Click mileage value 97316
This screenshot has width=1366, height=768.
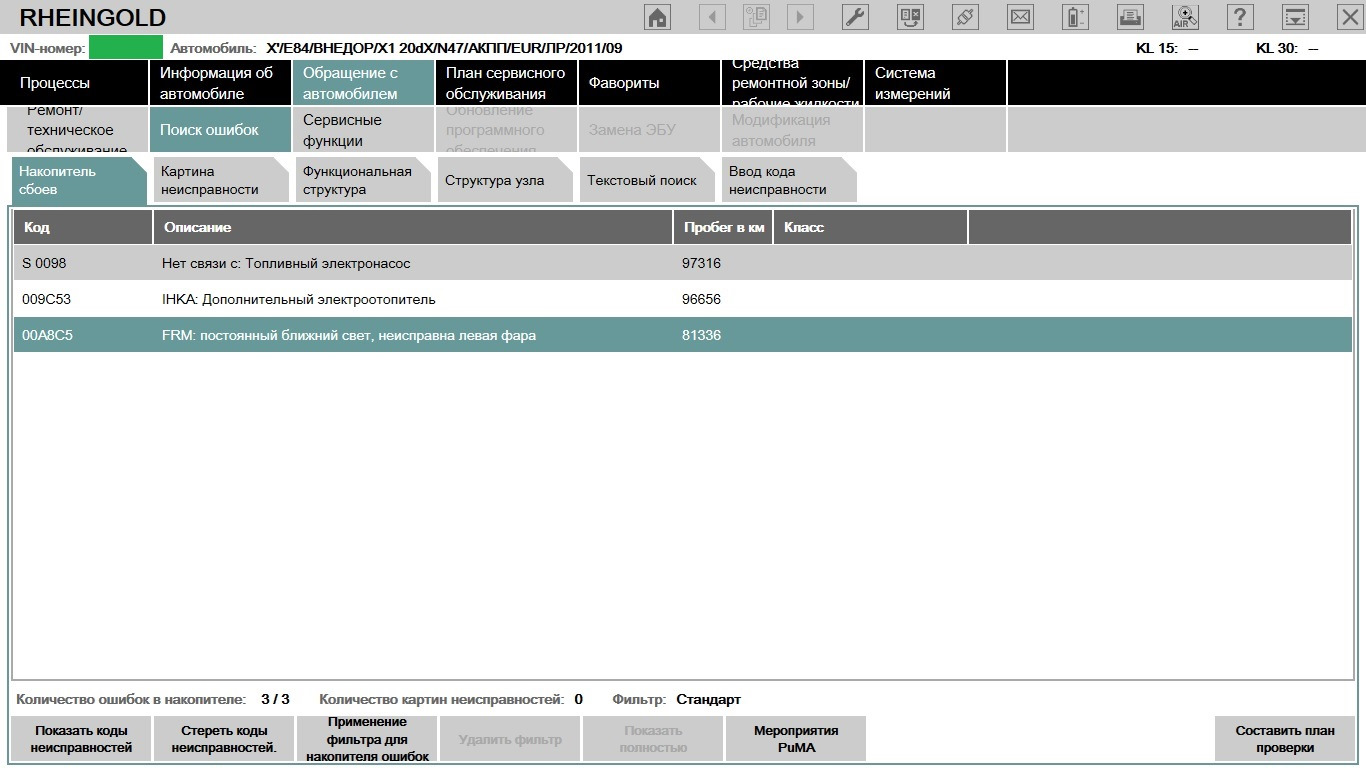point(701,263)
